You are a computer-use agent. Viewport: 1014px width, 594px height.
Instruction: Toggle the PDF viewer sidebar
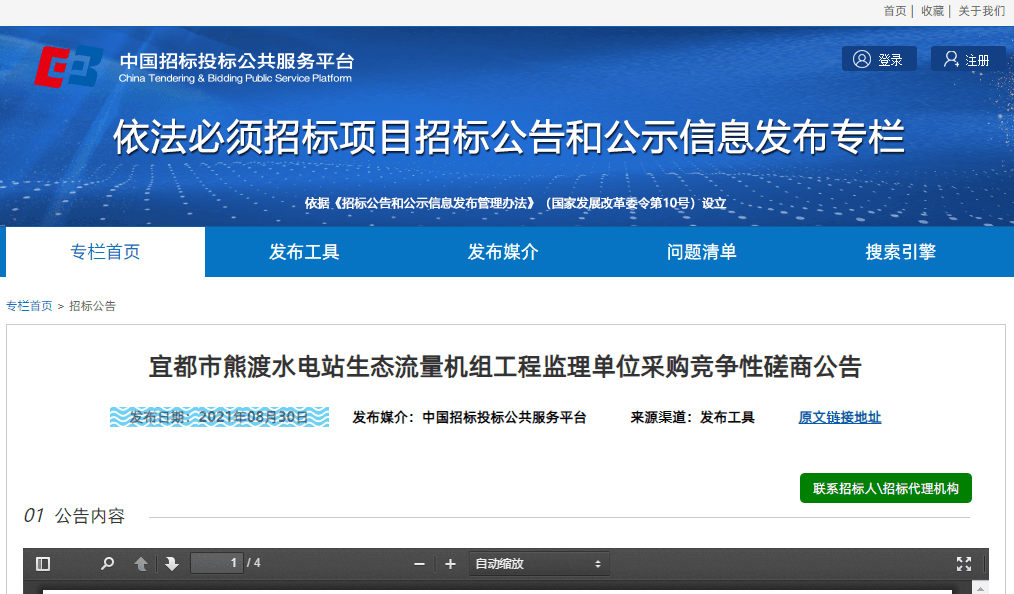[x=43, y=564]
